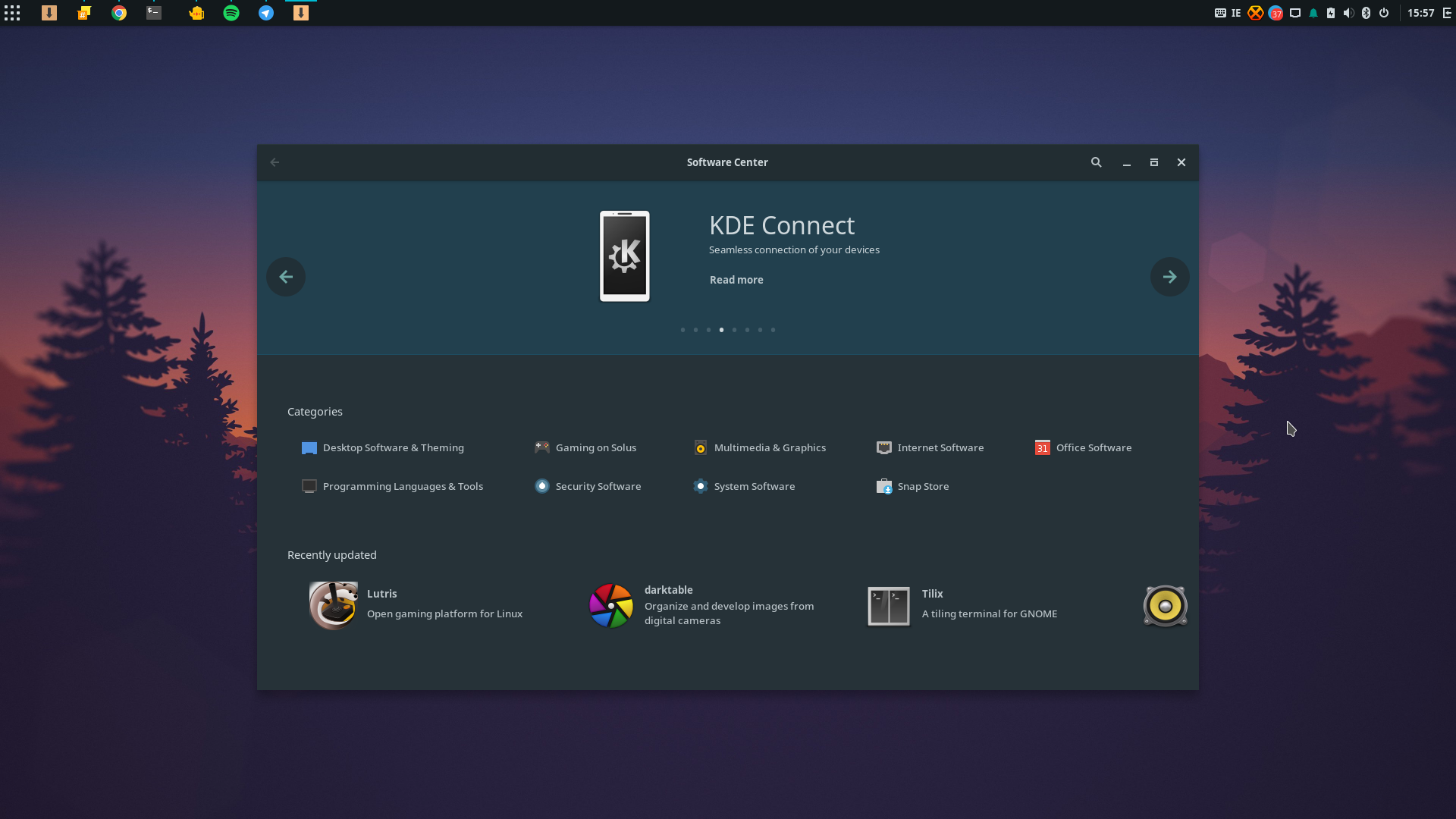Screen dimensions: 1456x819
Task: Maximize the Software Center window
Action: [x=1154, y=162]
